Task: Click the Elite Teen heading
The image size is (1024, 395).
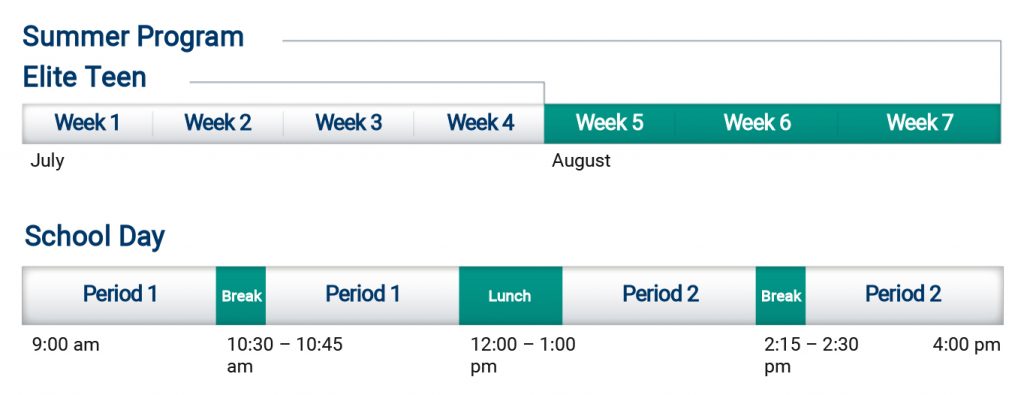Action: tap(85, 77)
